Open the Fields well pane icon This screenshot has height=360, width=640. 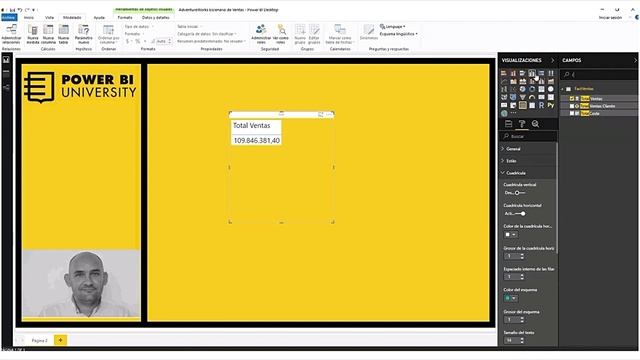pyautogui.click(x=509, y=124)
